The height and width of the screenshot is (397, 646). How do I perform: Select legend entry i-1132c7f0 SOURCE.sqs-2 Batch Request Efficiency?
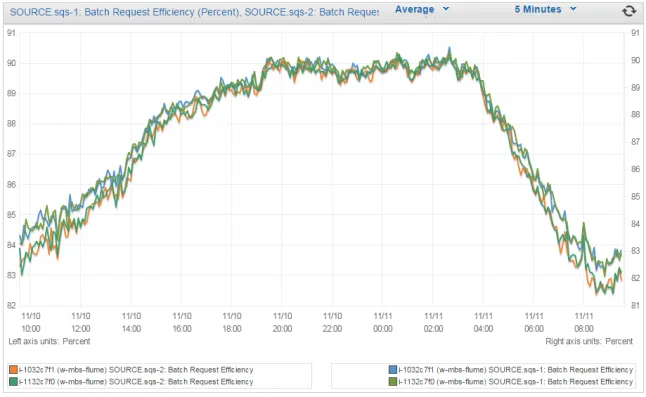(x=132, y=382)
